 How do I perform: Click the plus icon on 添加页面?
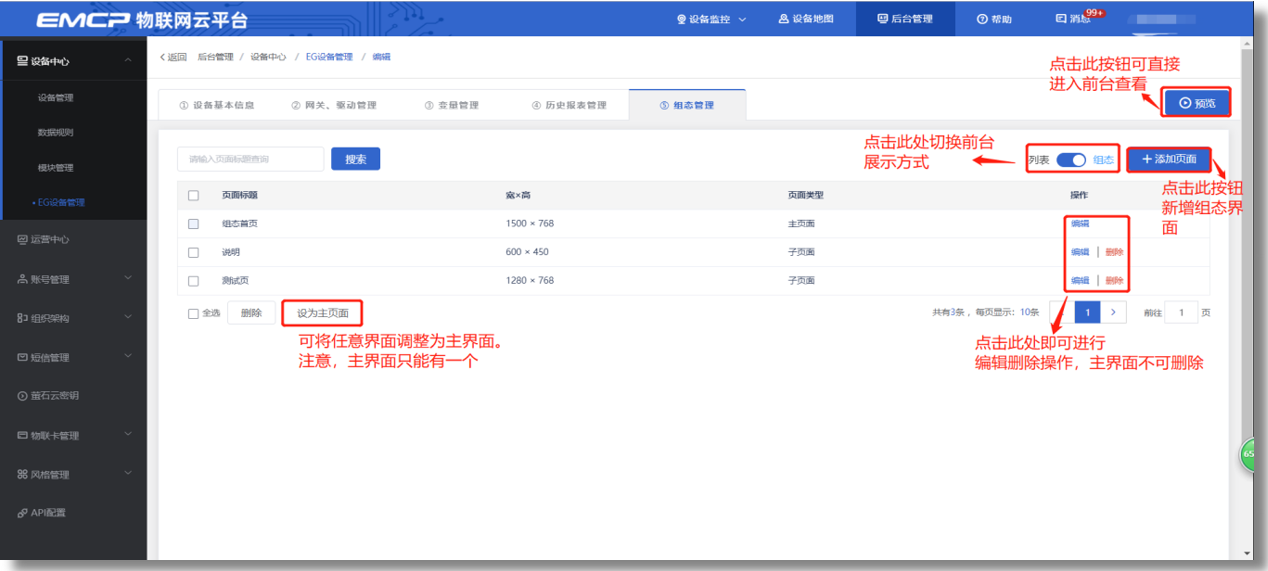point(1147,160)
